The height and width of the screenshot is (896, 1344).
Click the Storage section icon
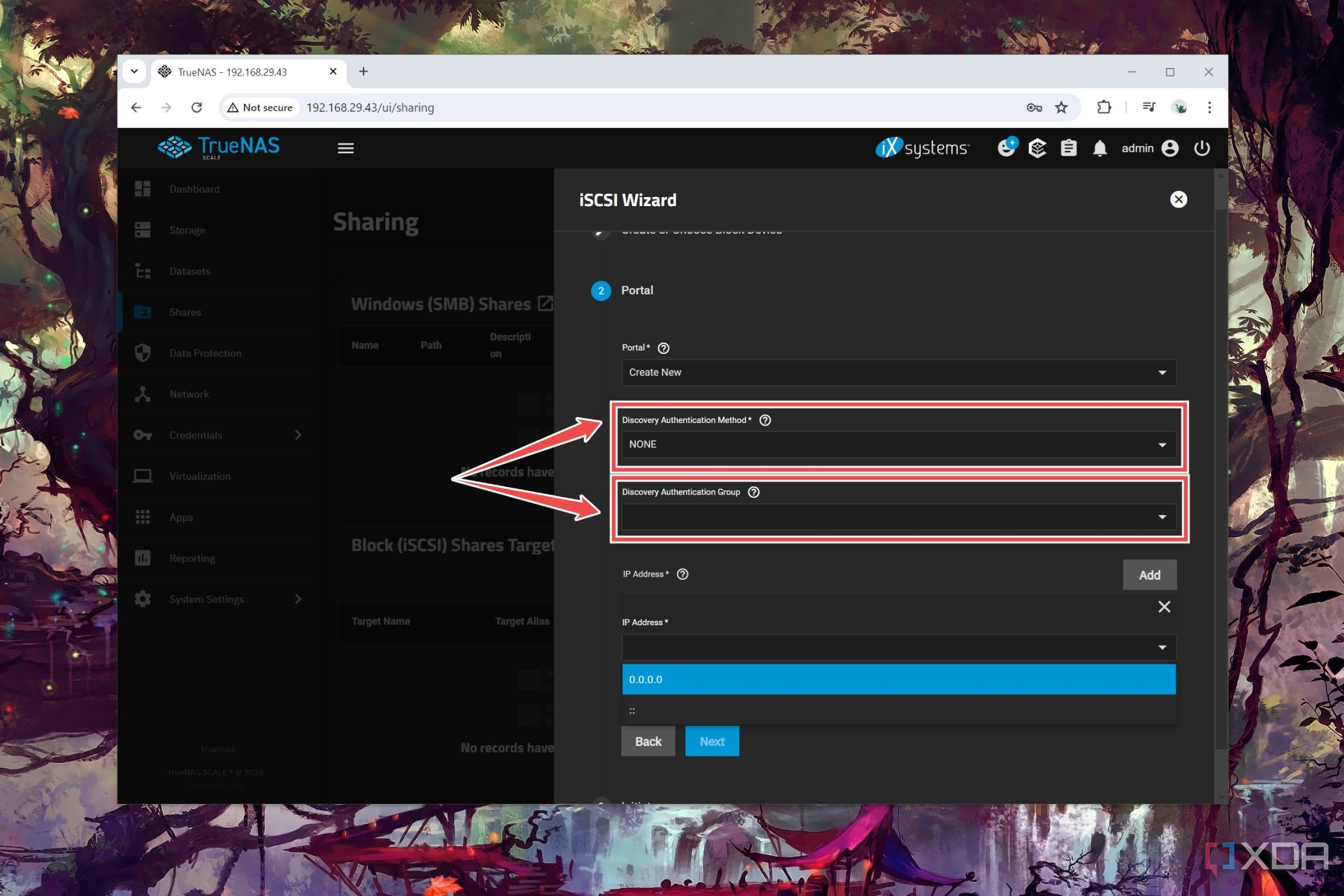click(x=143, y=230)
